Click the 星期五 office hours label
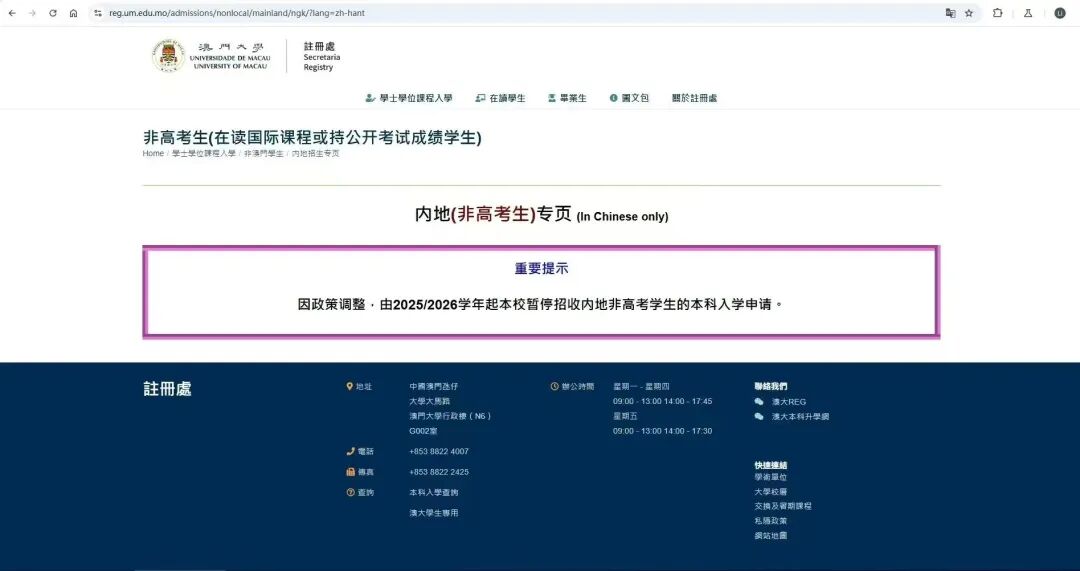 [625, 416]
